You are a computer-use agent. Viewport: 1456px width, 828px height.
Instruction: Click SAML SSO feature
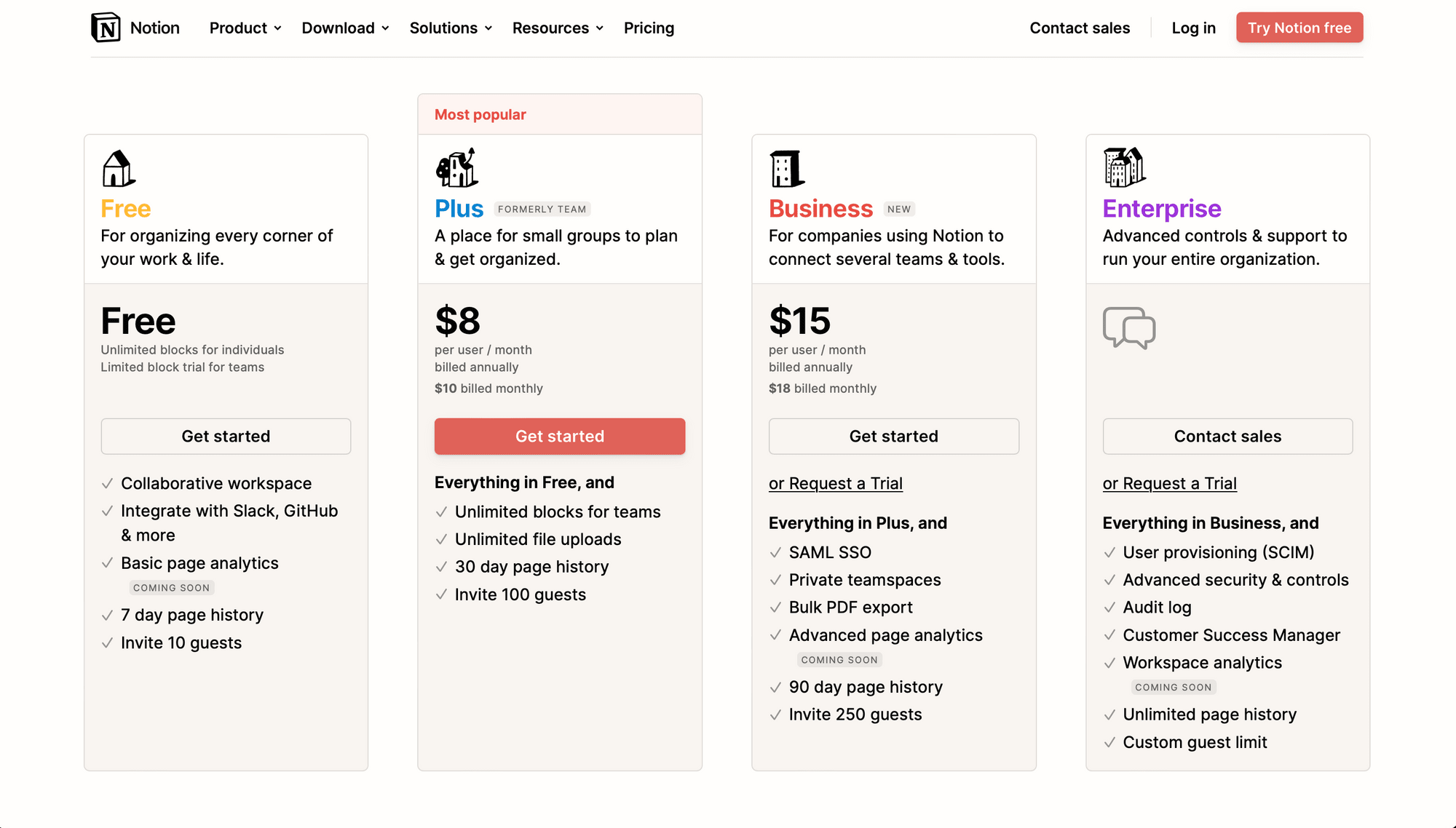coord(830,553)
